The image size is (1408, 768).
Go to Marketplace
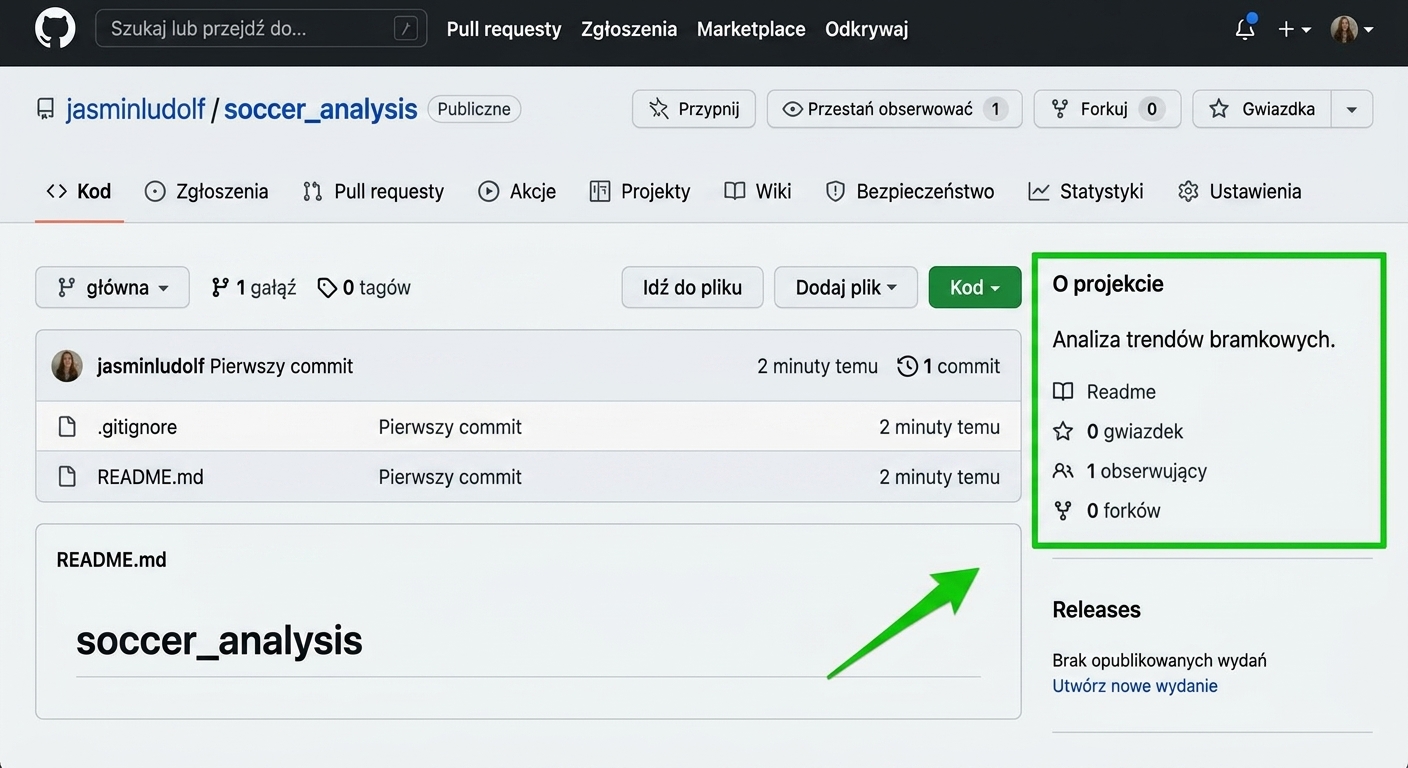(751, 29)
